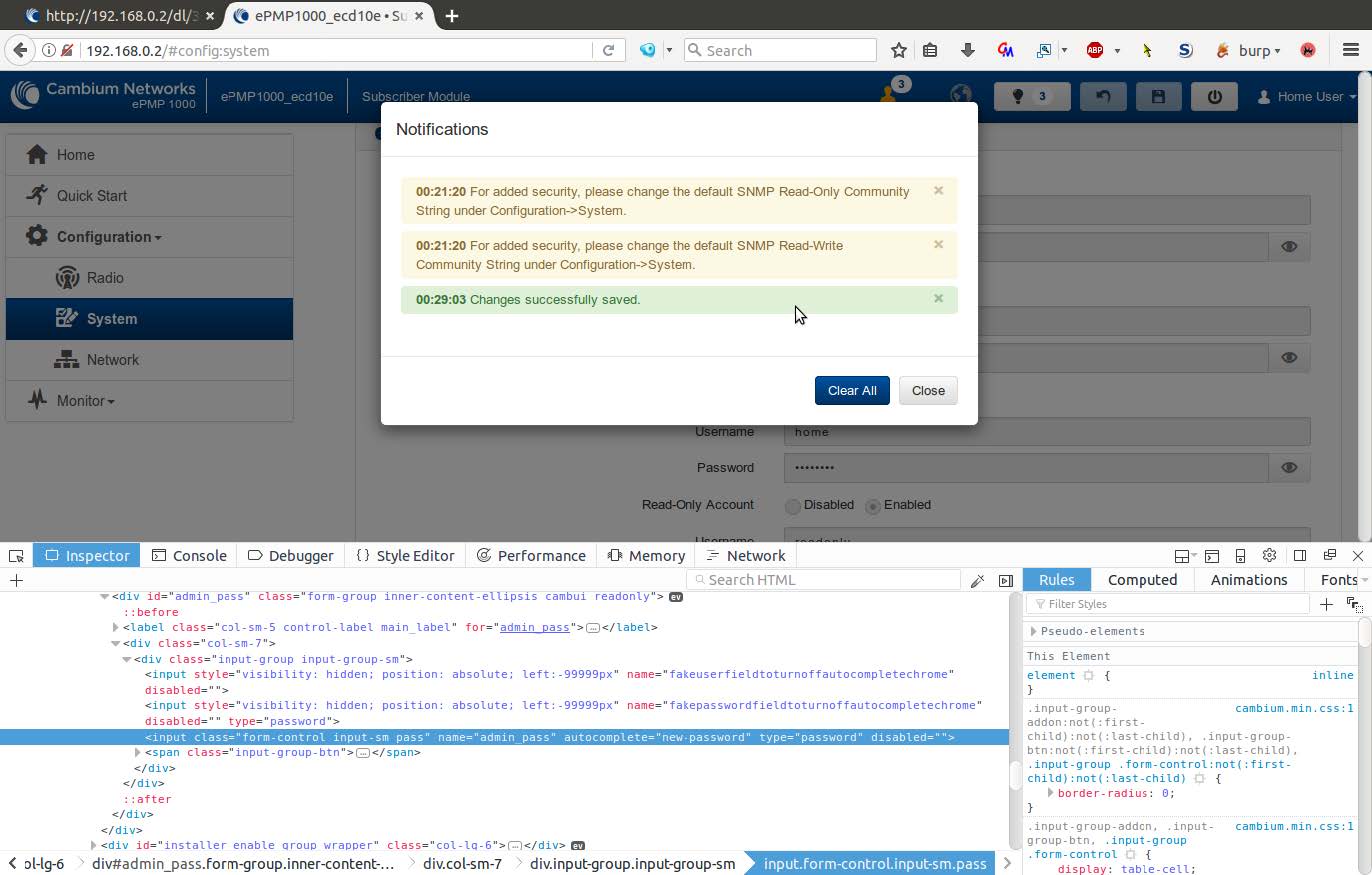Click the Search HTML input field
The image size is (1372, 875).
coord(830,580)
